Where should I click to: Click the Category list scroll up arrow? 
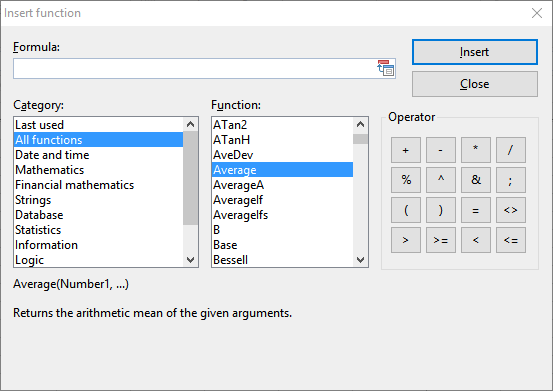(190, 124)
